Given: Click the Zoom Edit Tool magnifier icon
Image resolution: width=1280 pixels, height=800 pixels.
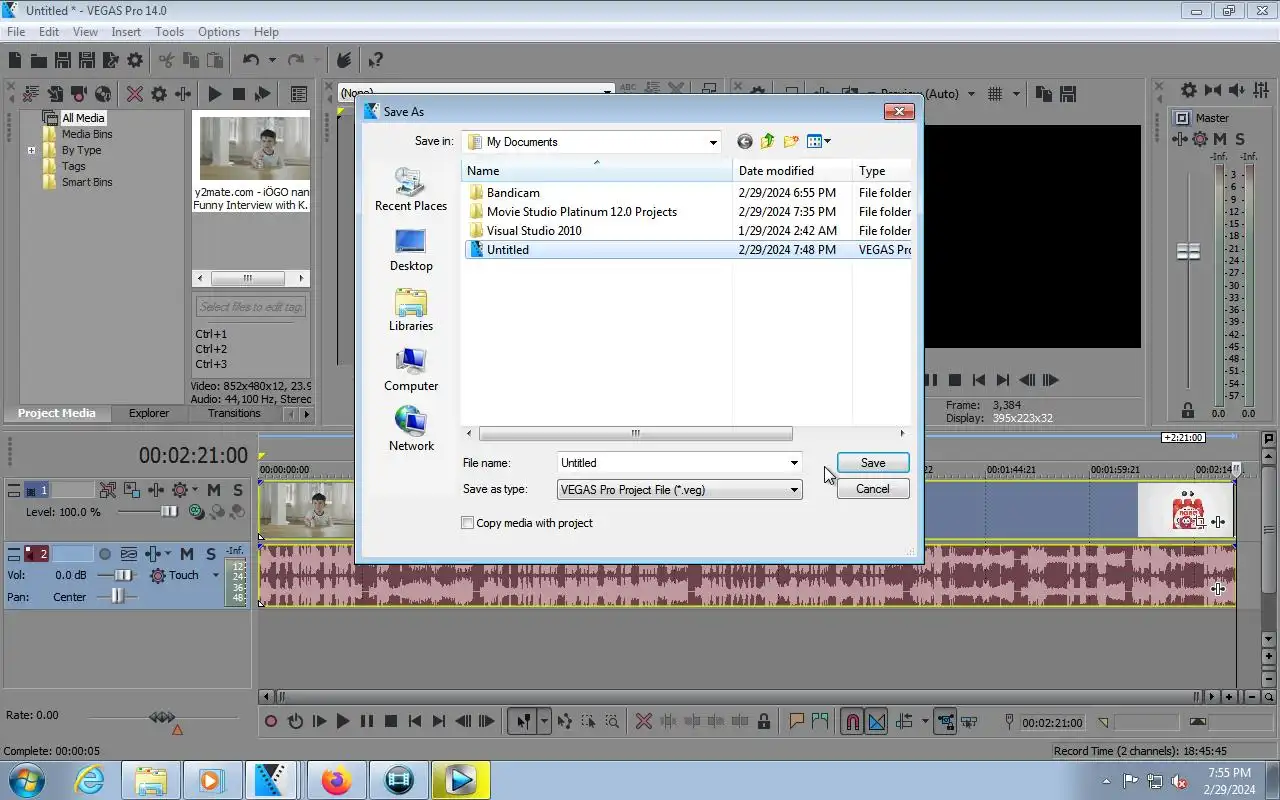Looking at the screenshot, I should pyautogui.click(x=612, y=721).
